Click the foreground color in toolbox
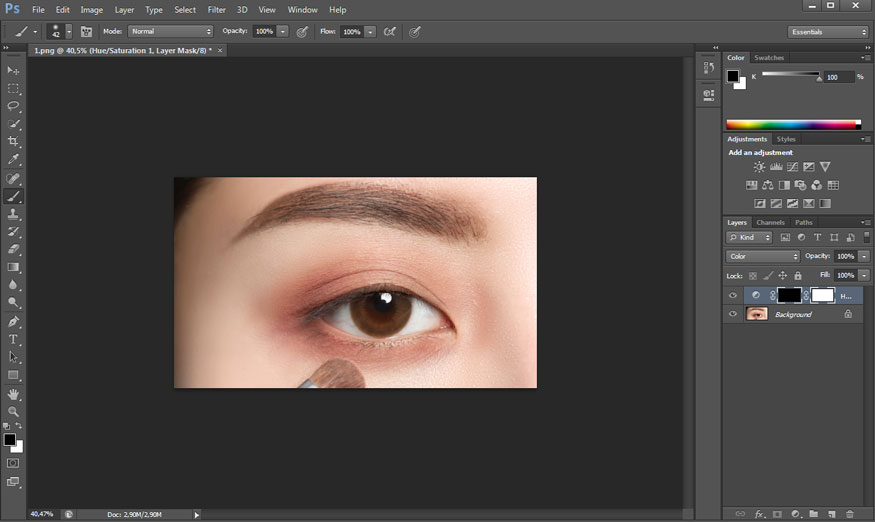 point(9,439)
